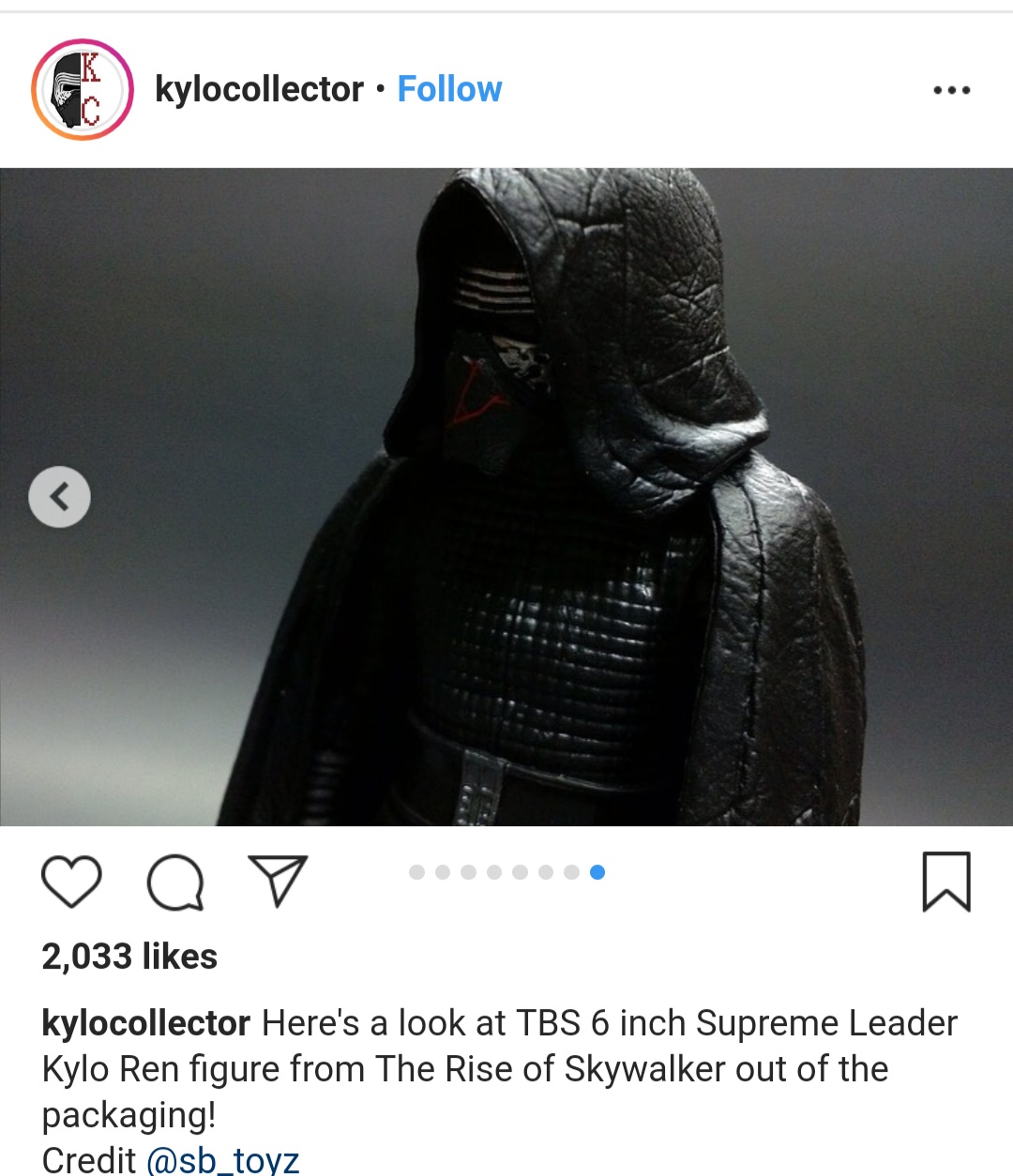View the 2,033 likes list

tap(129, 957)
